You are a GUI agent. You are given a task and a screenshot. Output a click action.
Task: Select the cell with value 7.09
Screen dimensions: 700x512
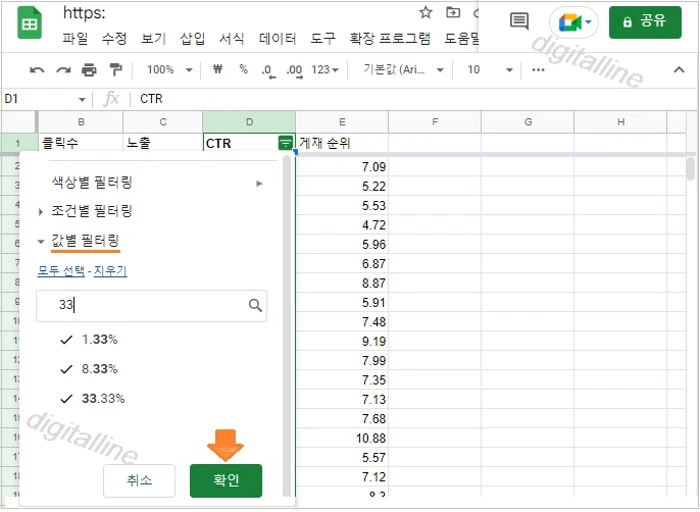click(342, 167)
